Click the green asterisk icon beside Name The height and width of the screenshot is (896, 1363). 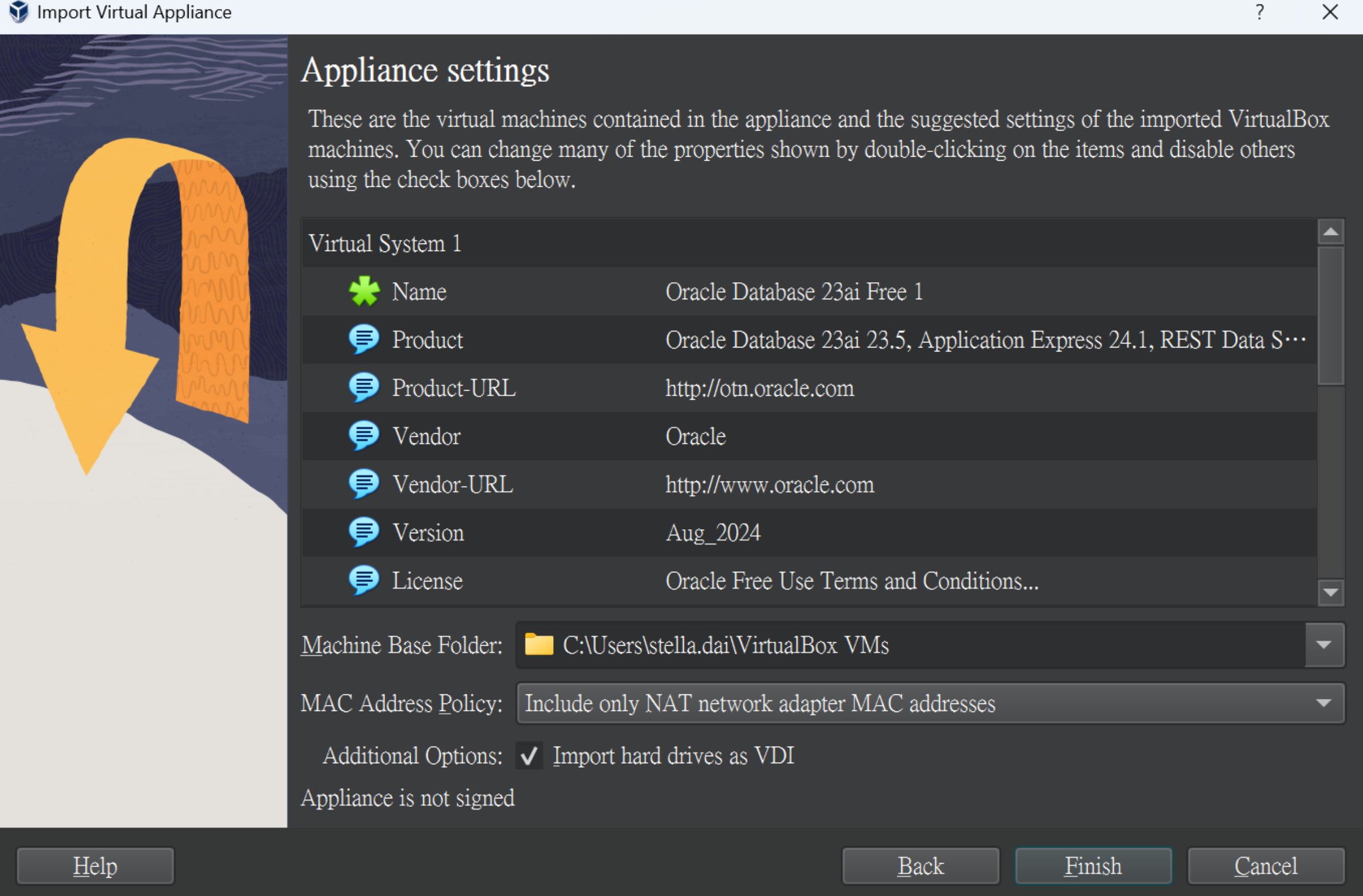click(x=364, y=291)
